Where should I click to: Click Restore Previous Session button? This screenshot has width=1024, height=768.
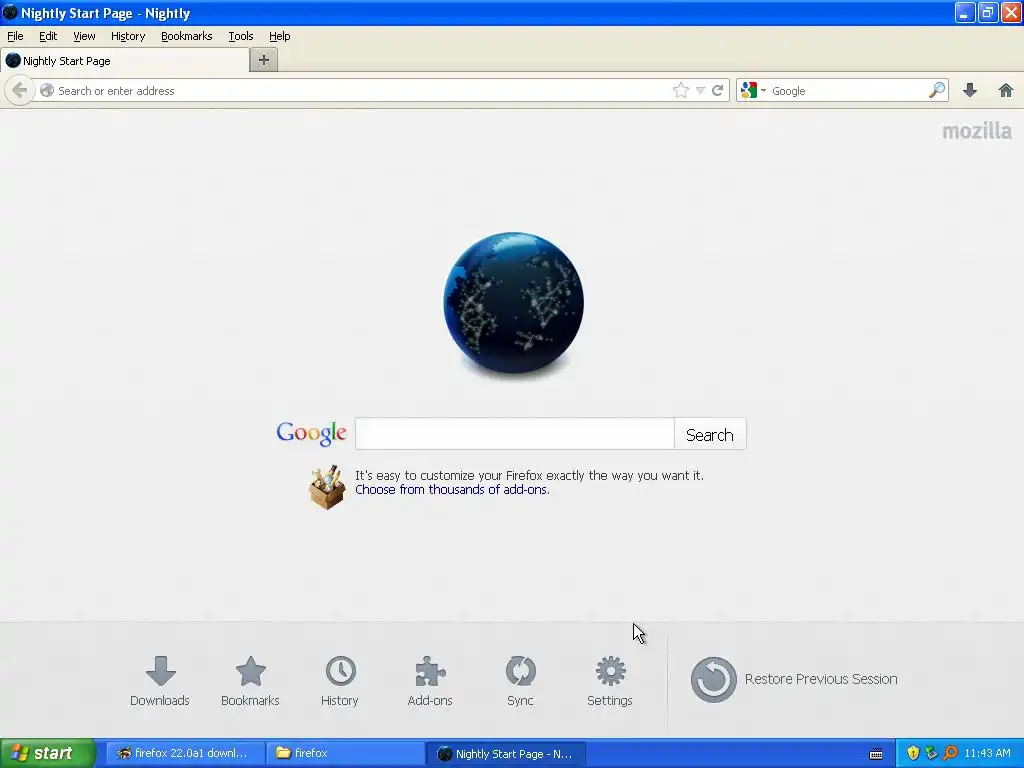pos(794,679)
